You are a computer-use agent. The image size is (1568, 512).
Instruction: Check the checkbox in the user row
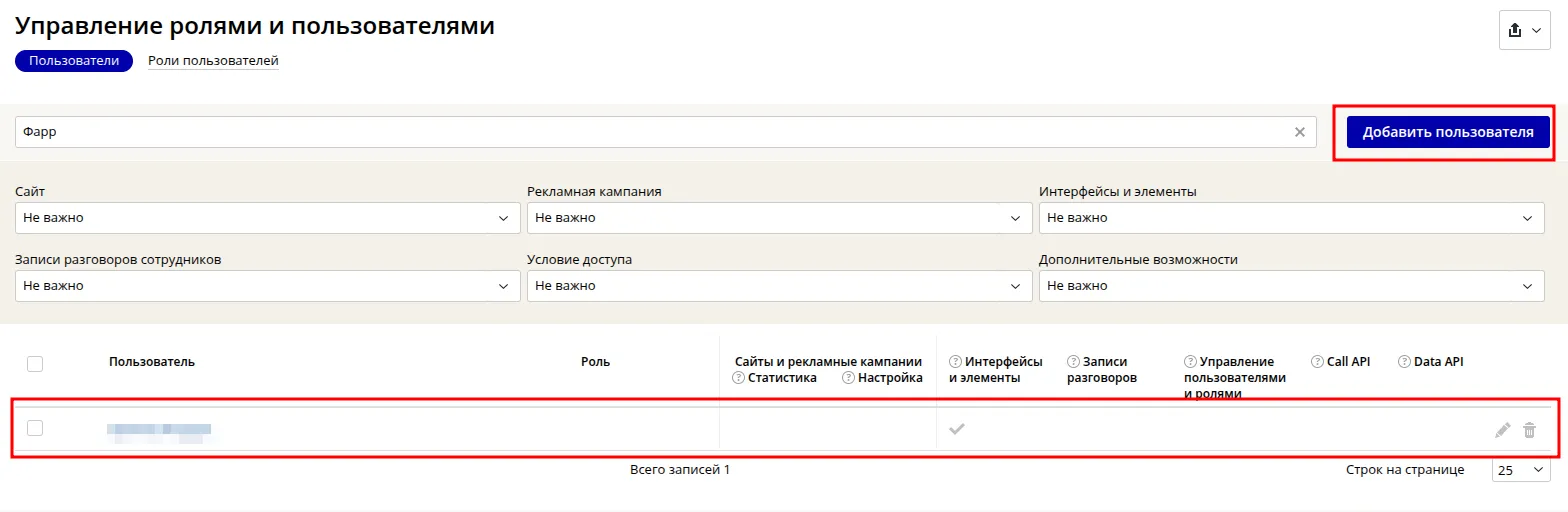tap(35, 428)
